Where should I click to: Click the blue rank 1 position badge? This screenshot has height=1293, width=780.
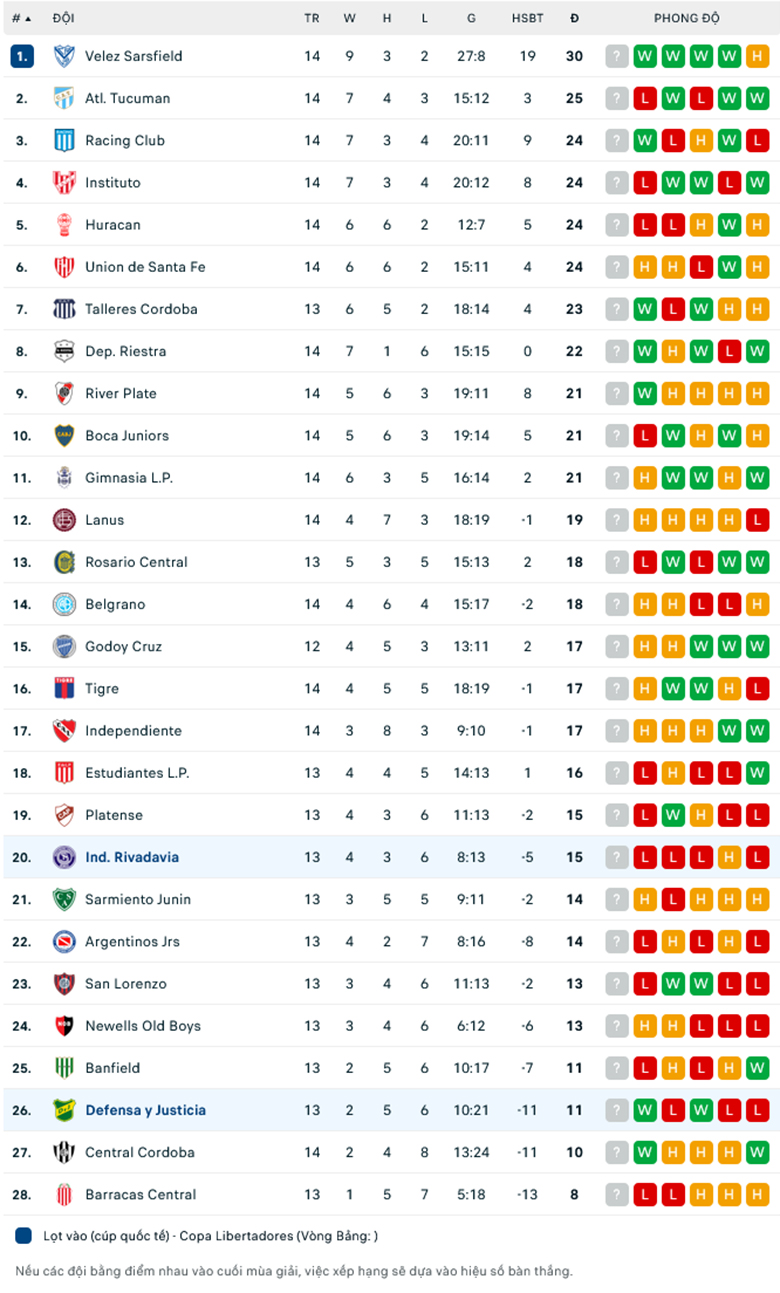pyautogui.click(x=22, y=56)
